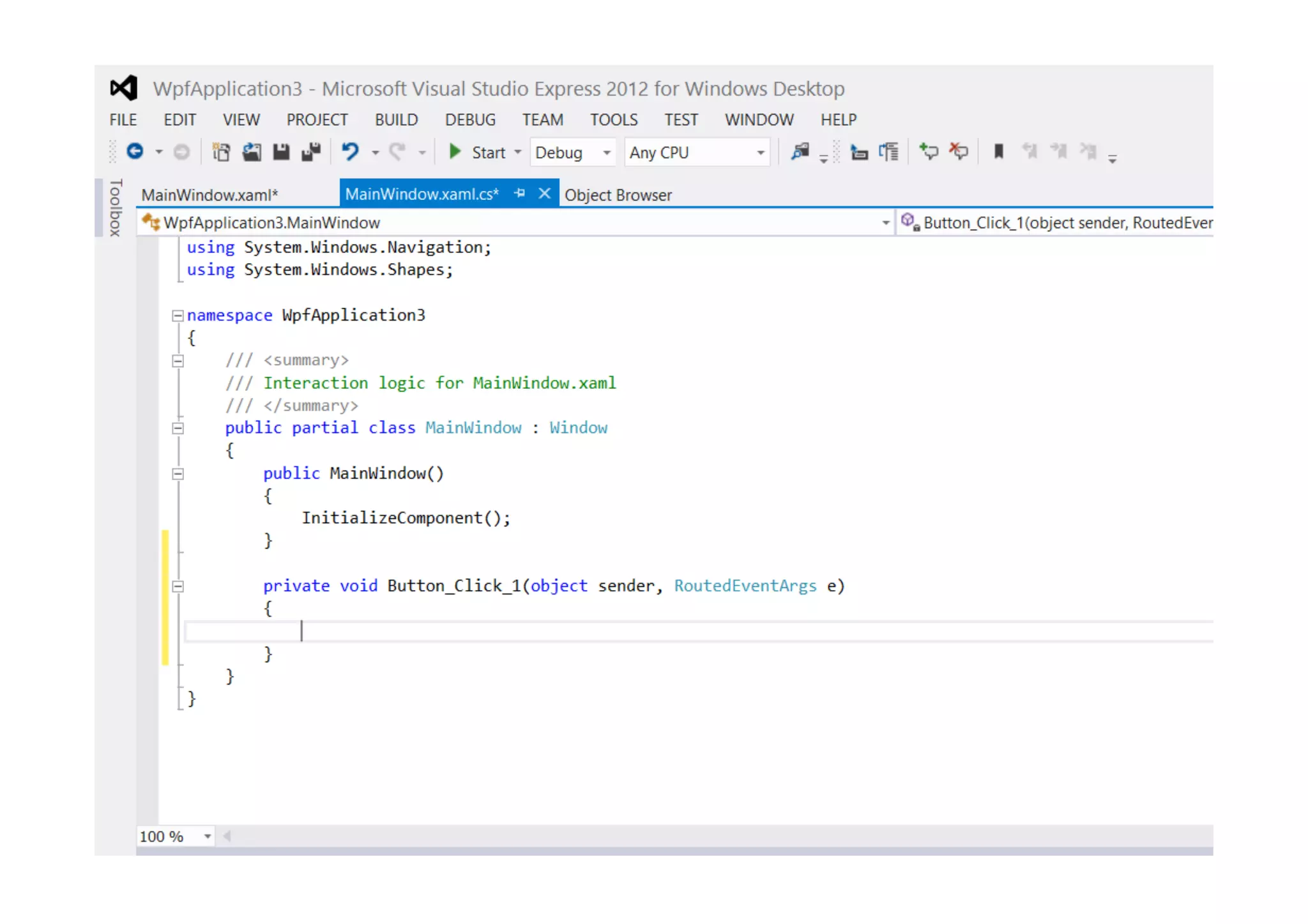The width and height of the screenshot is (1308, 924).
Task: Click the Visual Studio logo icon
Action: (x=124, y=88)
